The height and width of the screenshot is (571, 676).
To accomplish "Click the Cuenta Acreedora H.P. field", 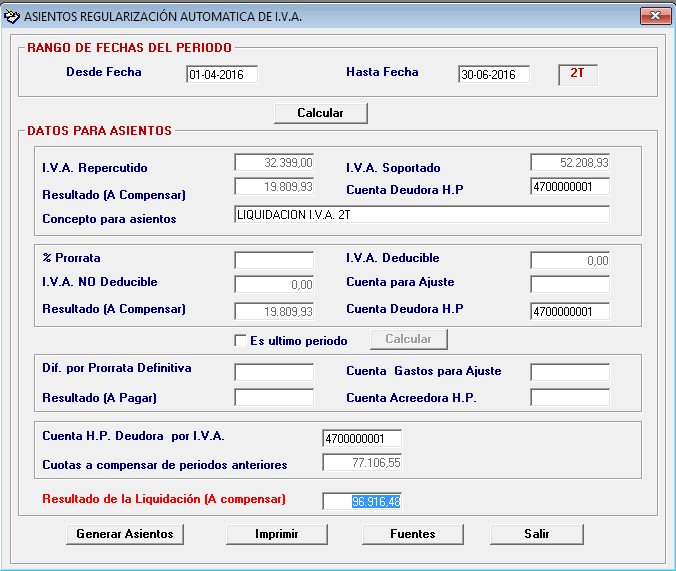I will 570,397.
